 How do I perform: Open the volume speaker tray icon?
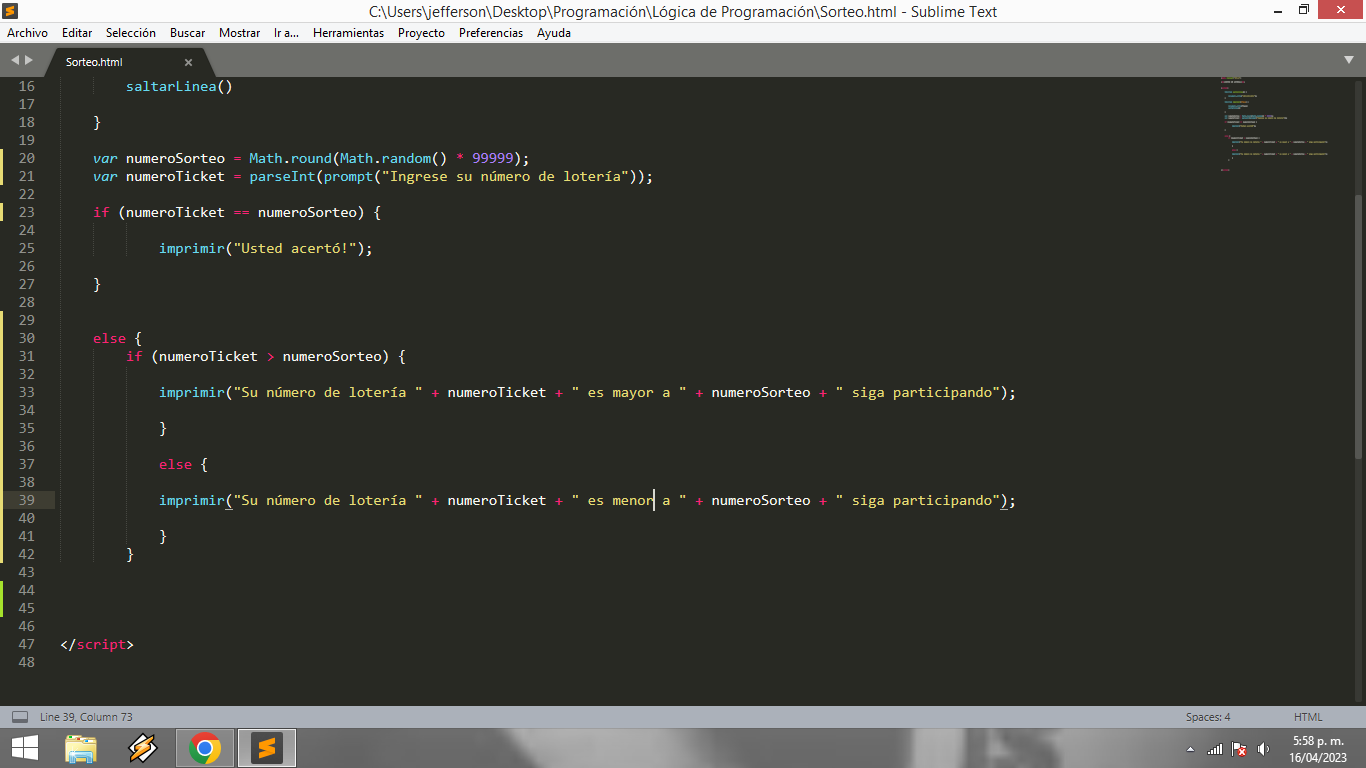1264,749
